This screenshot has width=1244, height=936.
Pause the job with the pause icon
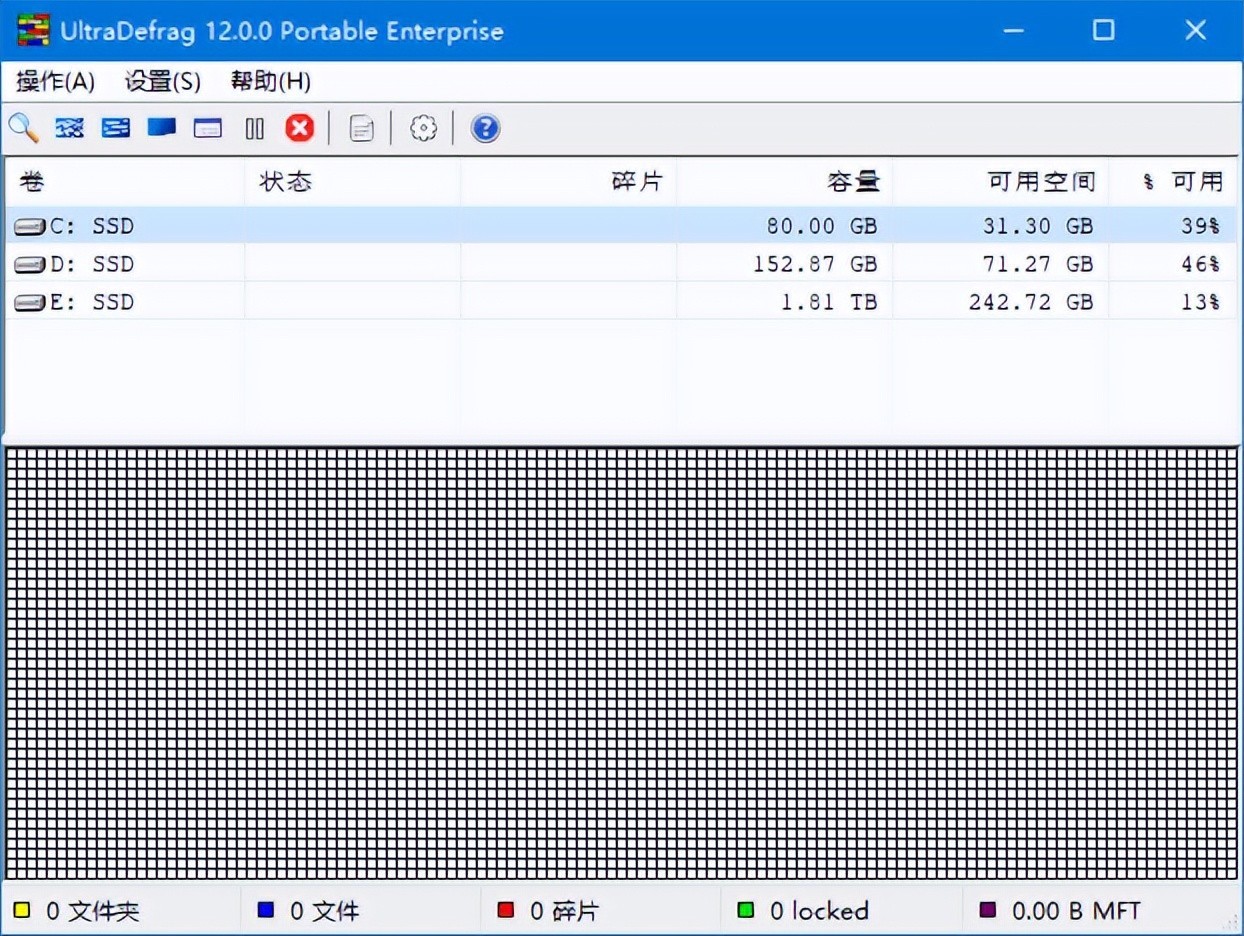(255, 128)
